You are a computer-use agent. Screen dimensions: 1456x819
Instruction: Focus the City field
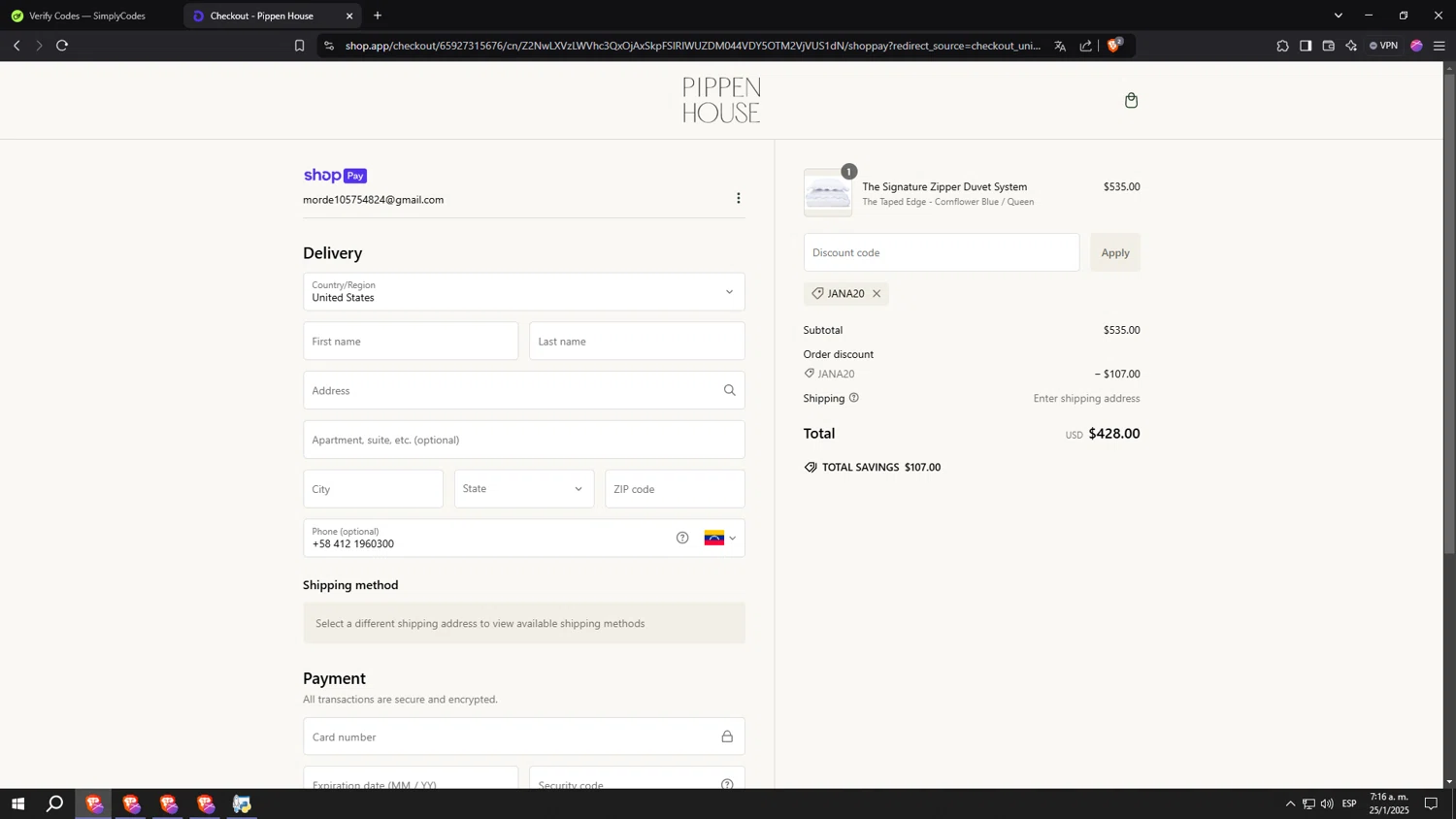coord(373,488)
